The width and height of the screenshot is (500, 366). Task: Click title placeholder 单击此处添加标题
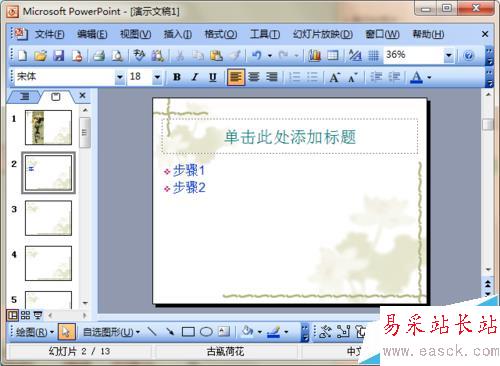290,137
